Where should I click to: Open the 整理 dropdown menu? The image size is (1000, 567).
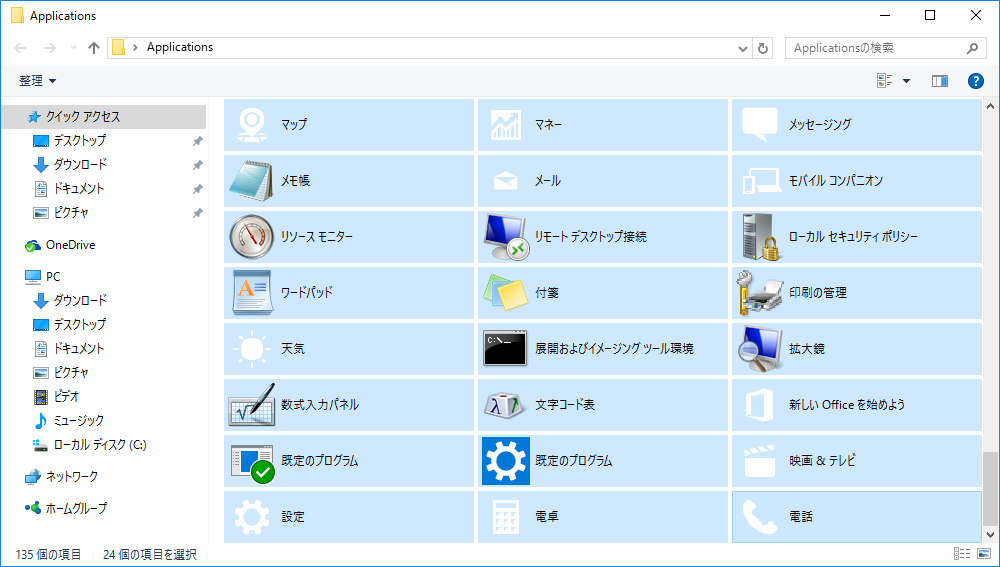[38, 81]
